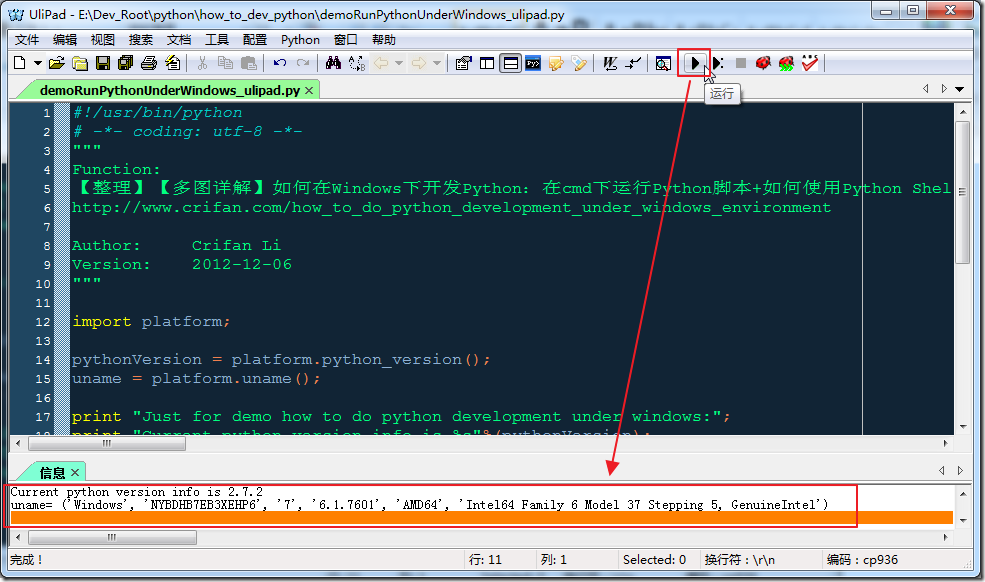Screen dimensions: 985x582
Task: Click the copy icon in toolbar
Action: (225, 63)
